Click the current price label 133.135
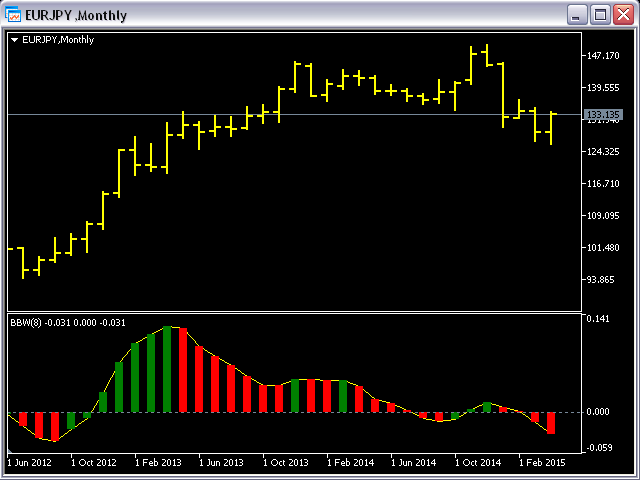640x480 pixels. click(x=605, y=115)
